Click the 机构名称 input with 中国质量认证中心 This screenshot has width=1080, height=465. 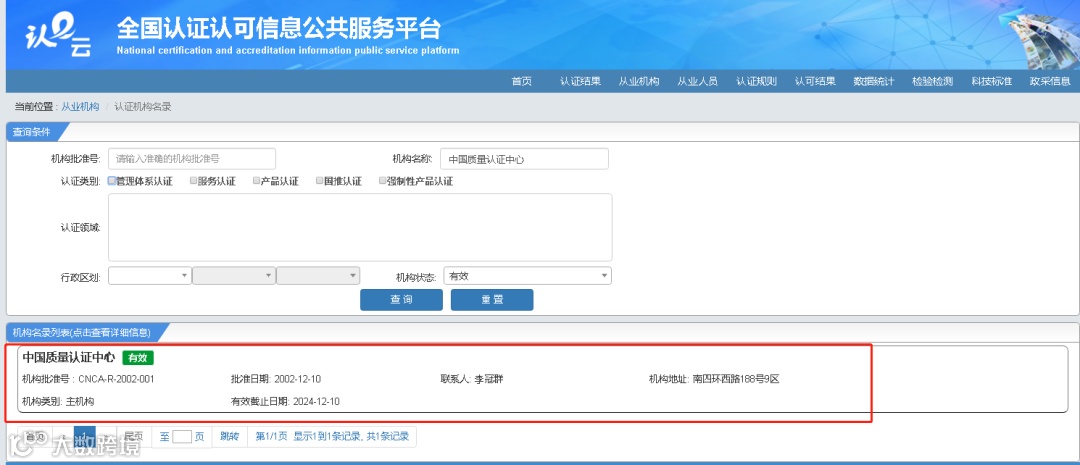click(524, 158)
